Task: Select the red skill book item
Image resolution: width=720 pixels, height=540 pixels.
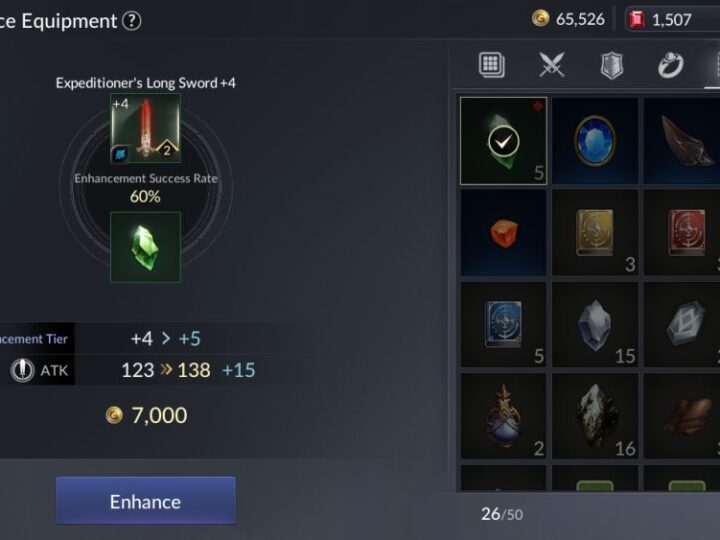Action: (x=681, y=233)
